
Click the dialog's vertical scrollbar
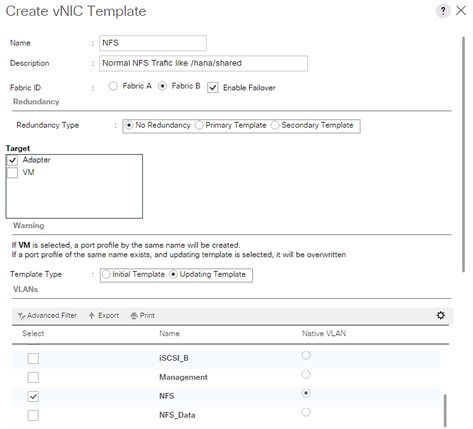click(463, 154)
